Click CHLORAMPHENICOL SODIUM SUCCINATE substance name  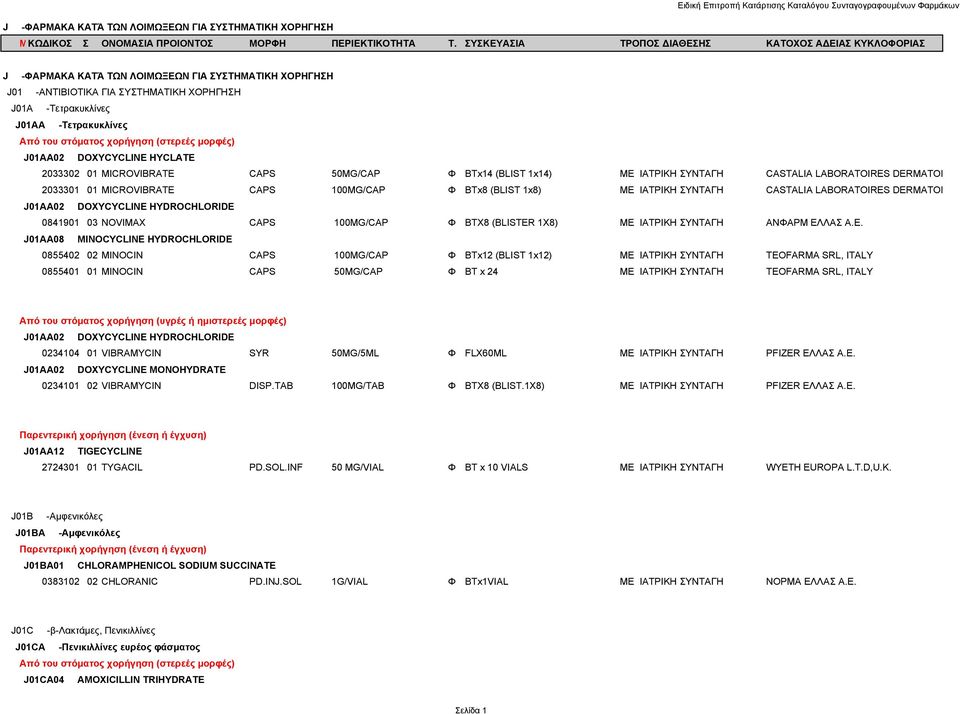pos(176,565)
